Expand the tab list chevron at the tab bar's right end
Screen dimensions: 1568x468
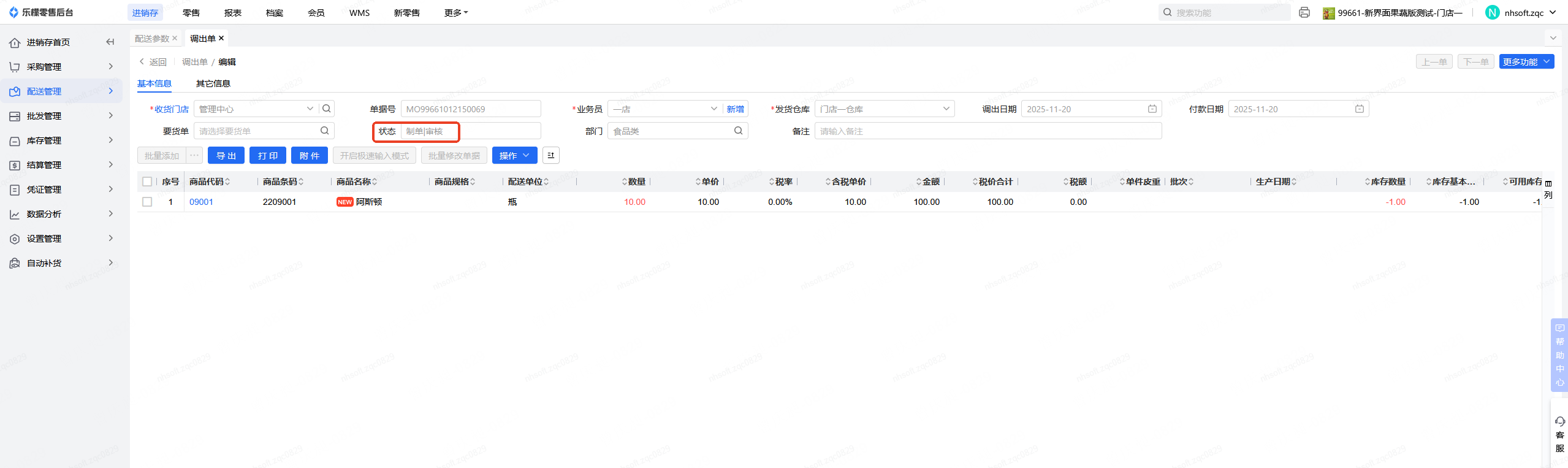point(1553,38)
